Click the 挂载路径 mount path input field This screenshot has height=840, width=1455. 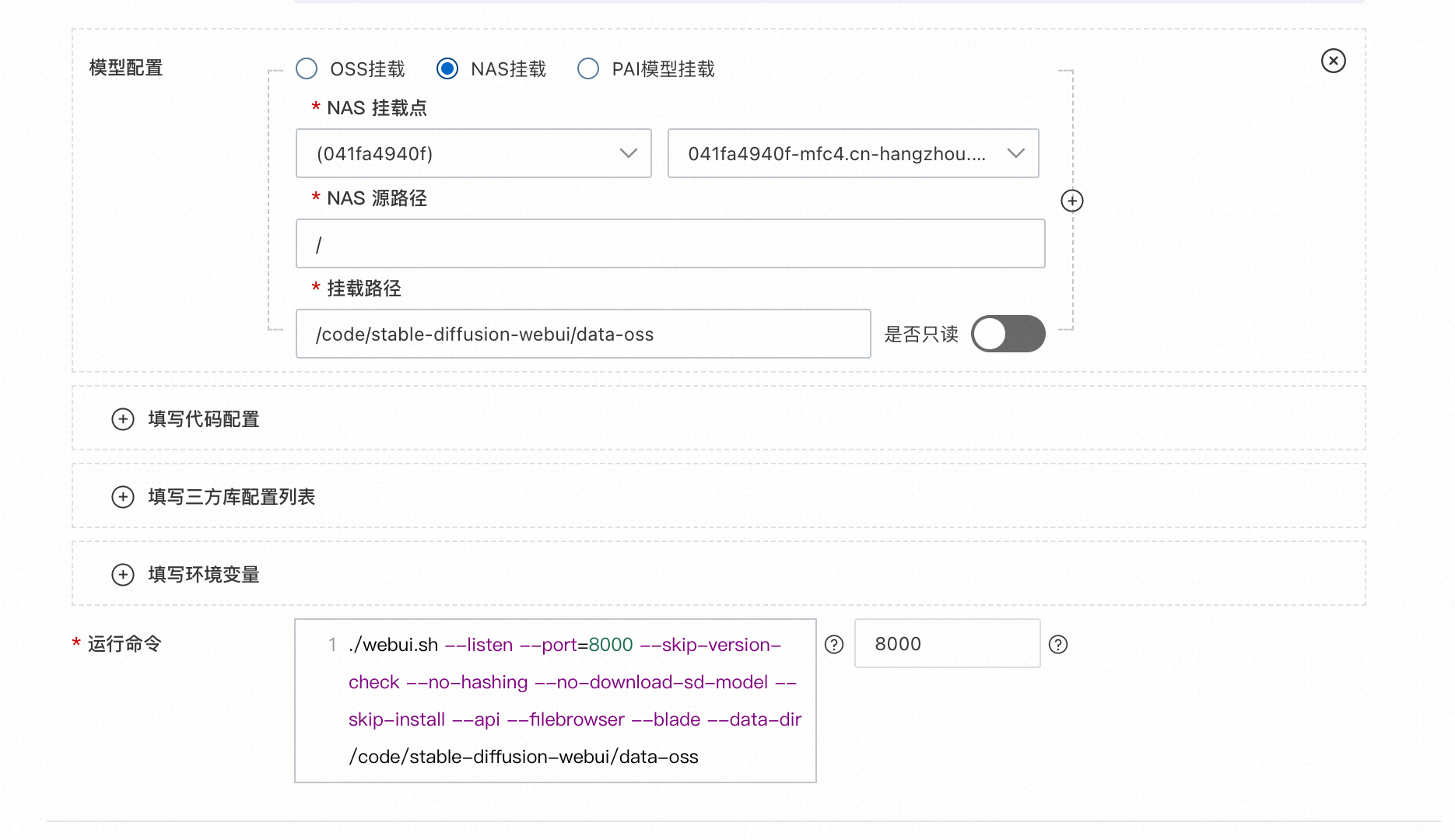[x=583, y=334]
